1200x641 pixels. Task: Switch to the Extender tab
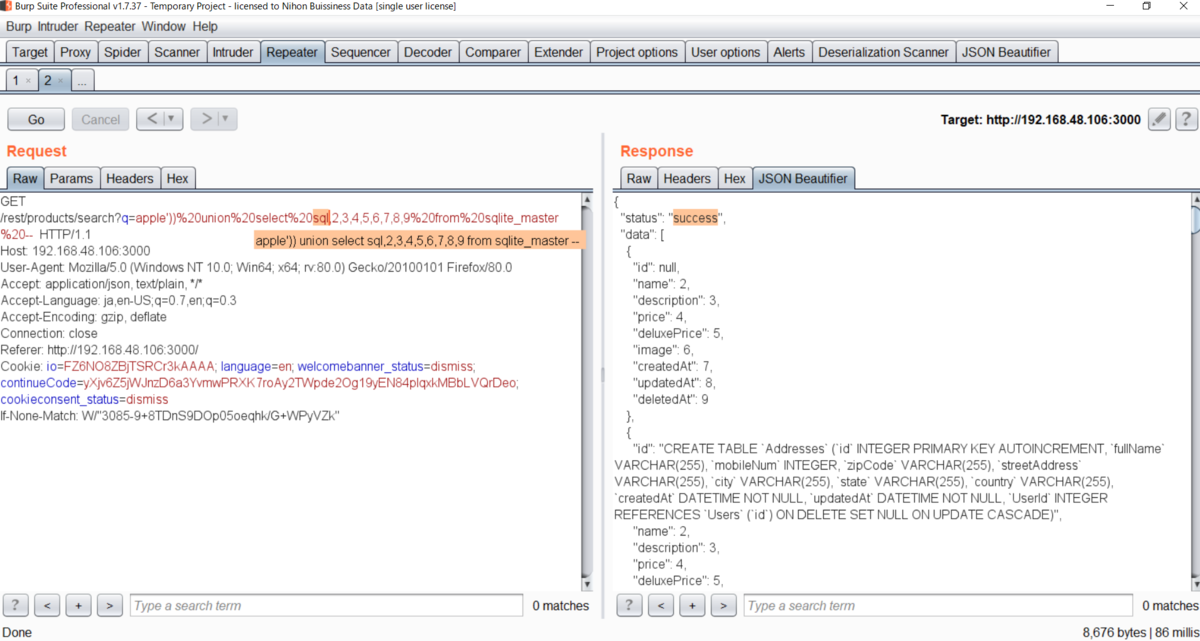tap(558, 52)
